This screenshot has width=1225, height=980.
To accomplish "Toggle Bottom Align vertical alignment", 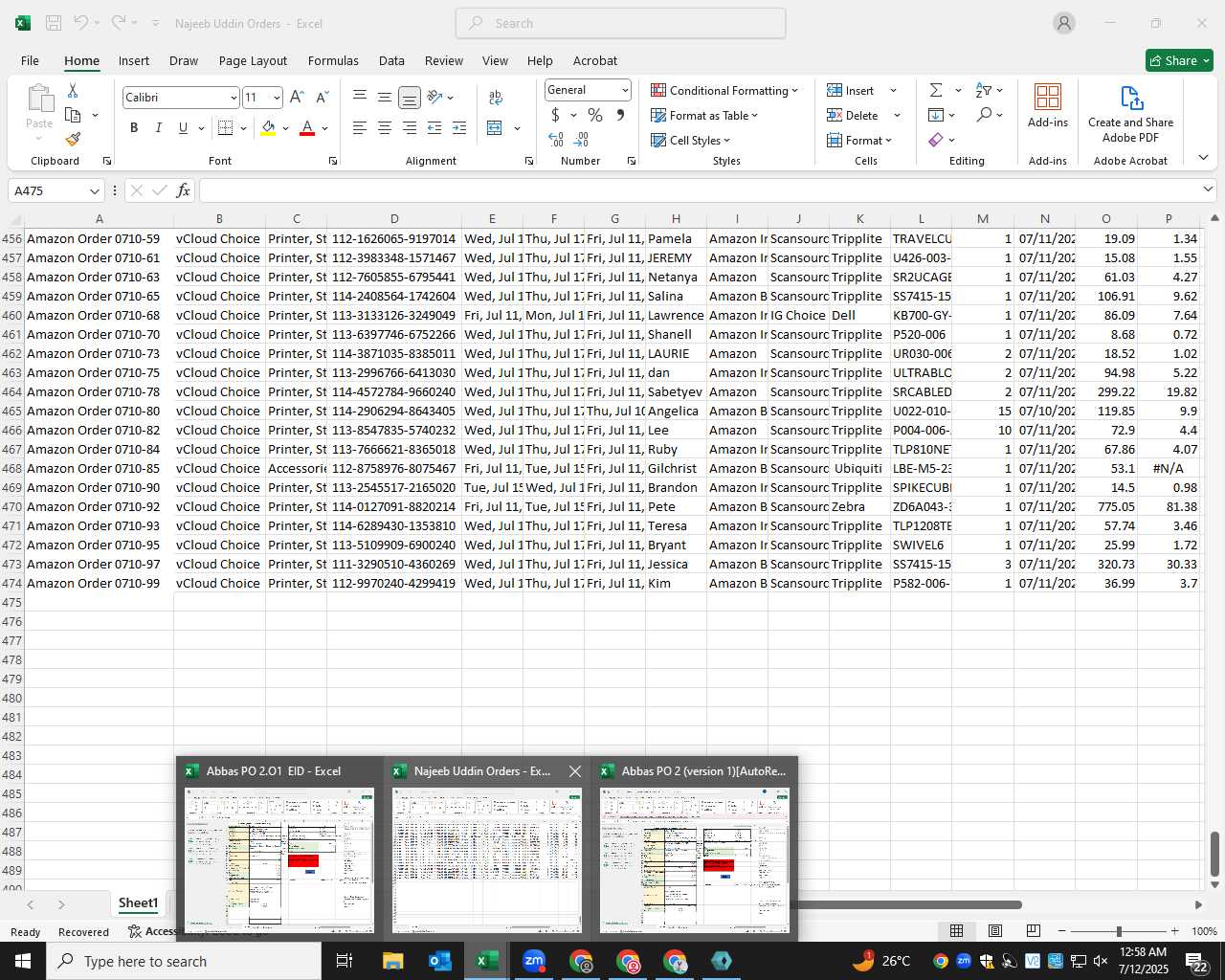I will 409,97.
